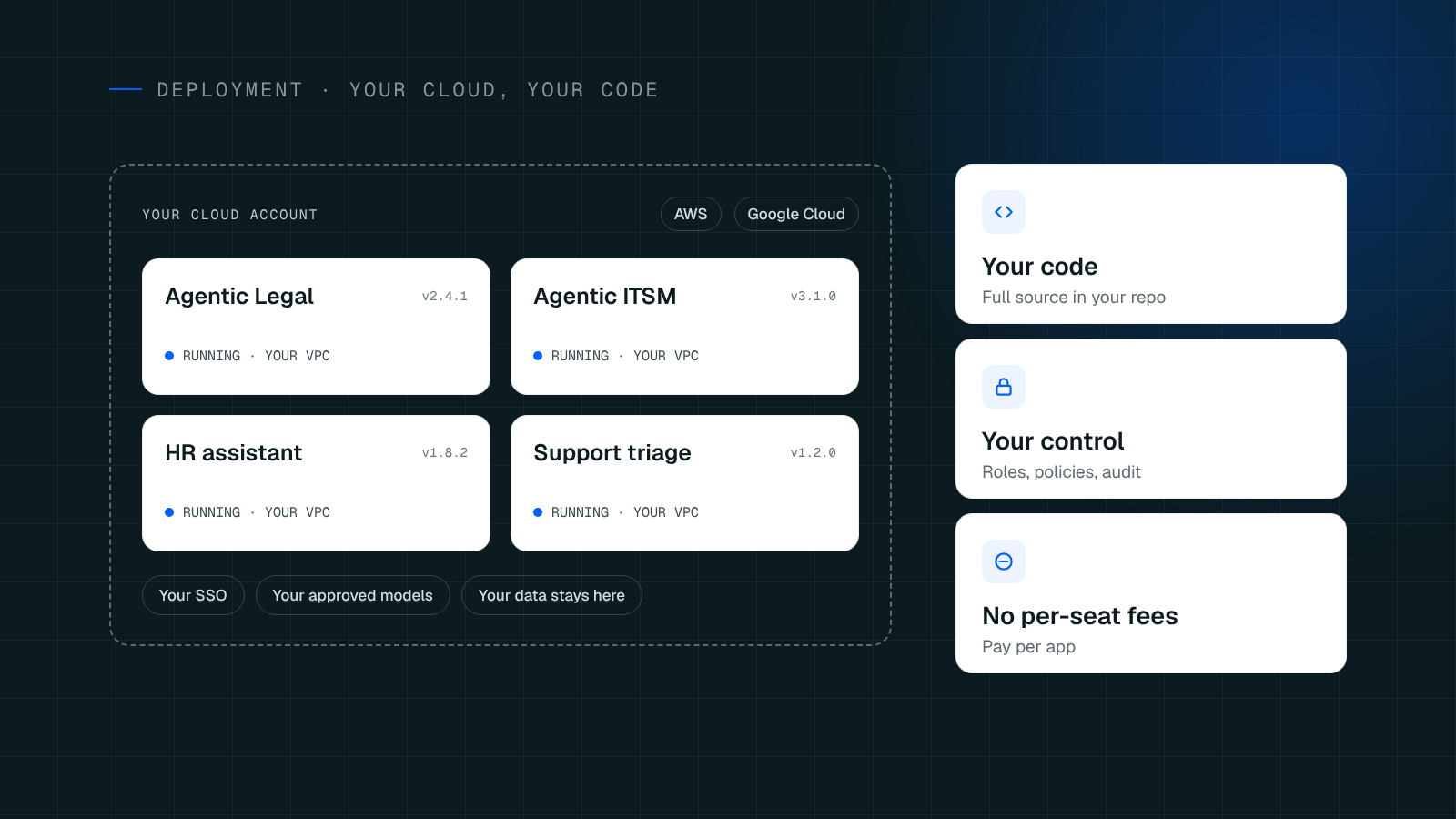The image size is (1456, 819).
Task: Click the Your approved models chip
Action: click(353, 595)
